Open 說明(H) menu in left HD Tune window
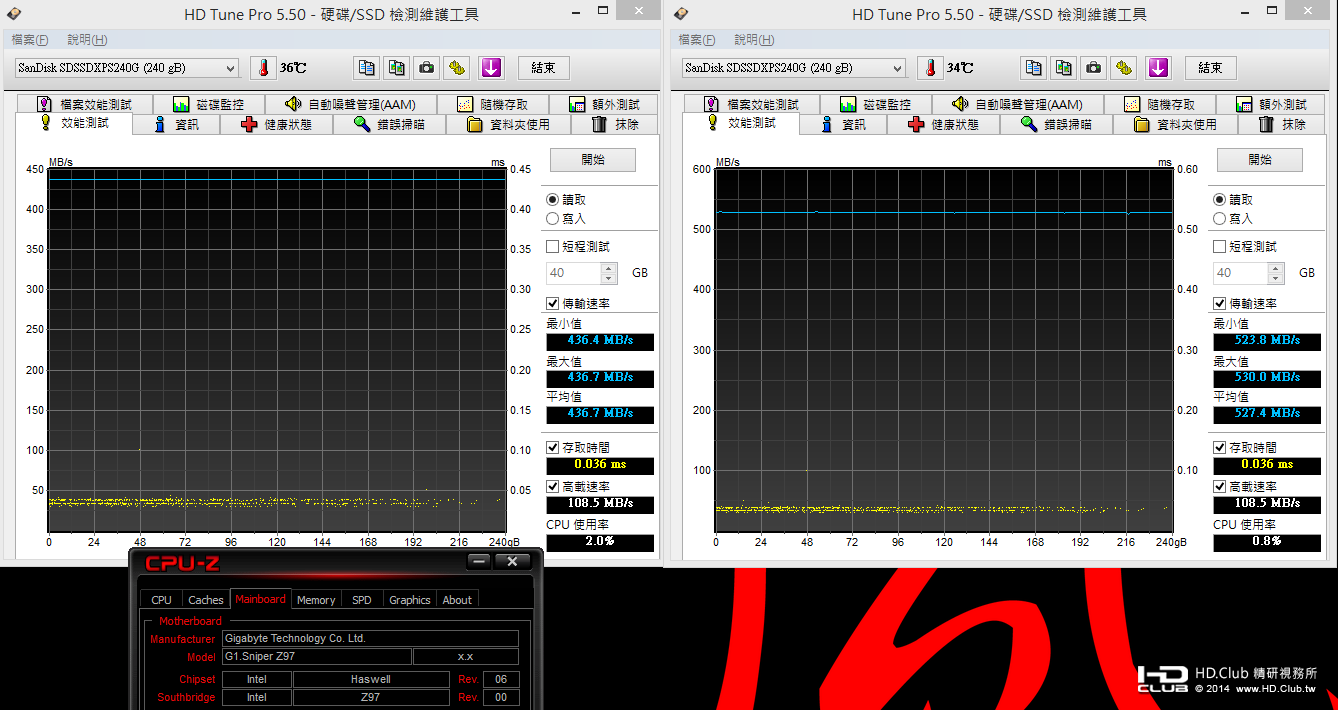 point(87,40)
